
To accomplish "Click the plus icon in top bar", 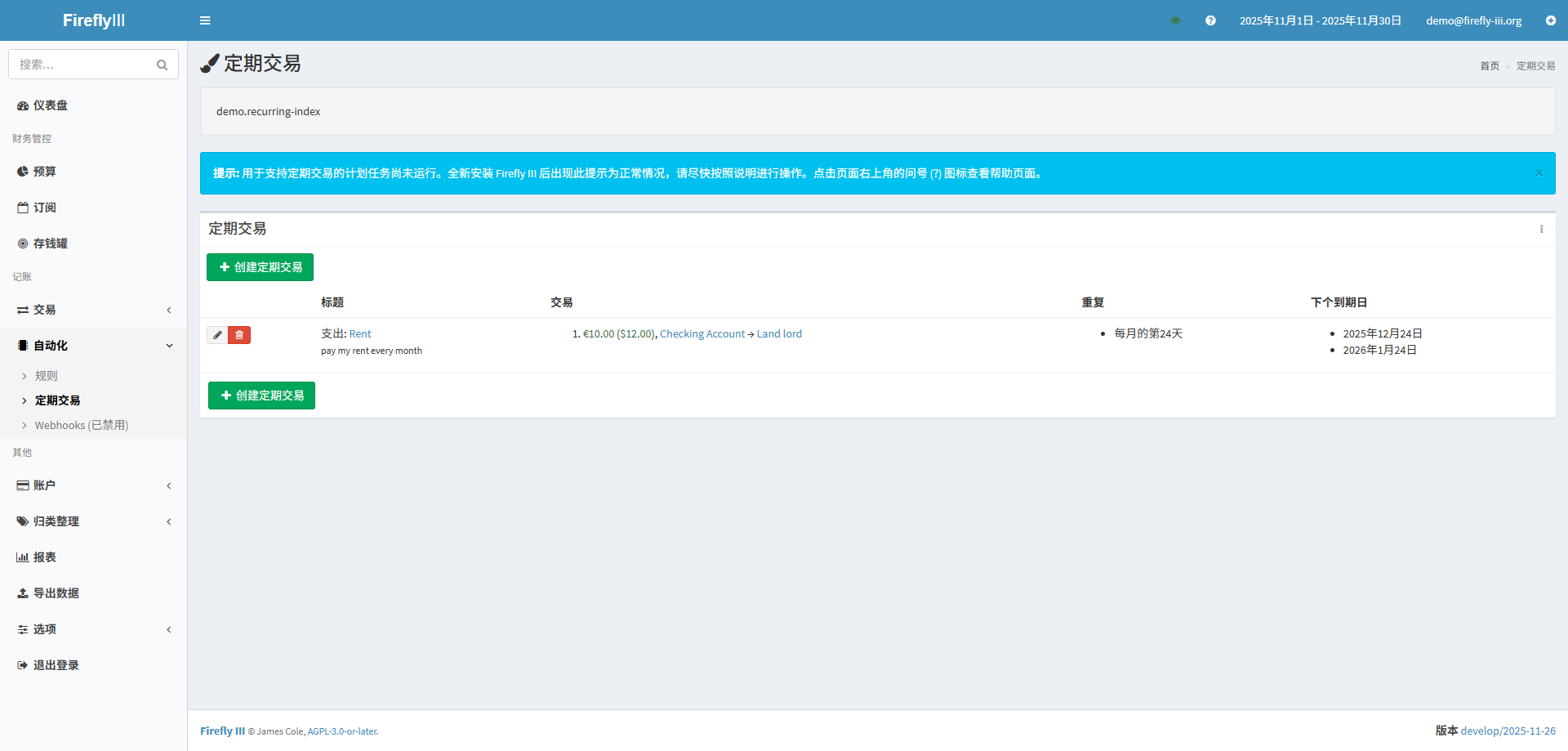I will tap(1550, 20).
